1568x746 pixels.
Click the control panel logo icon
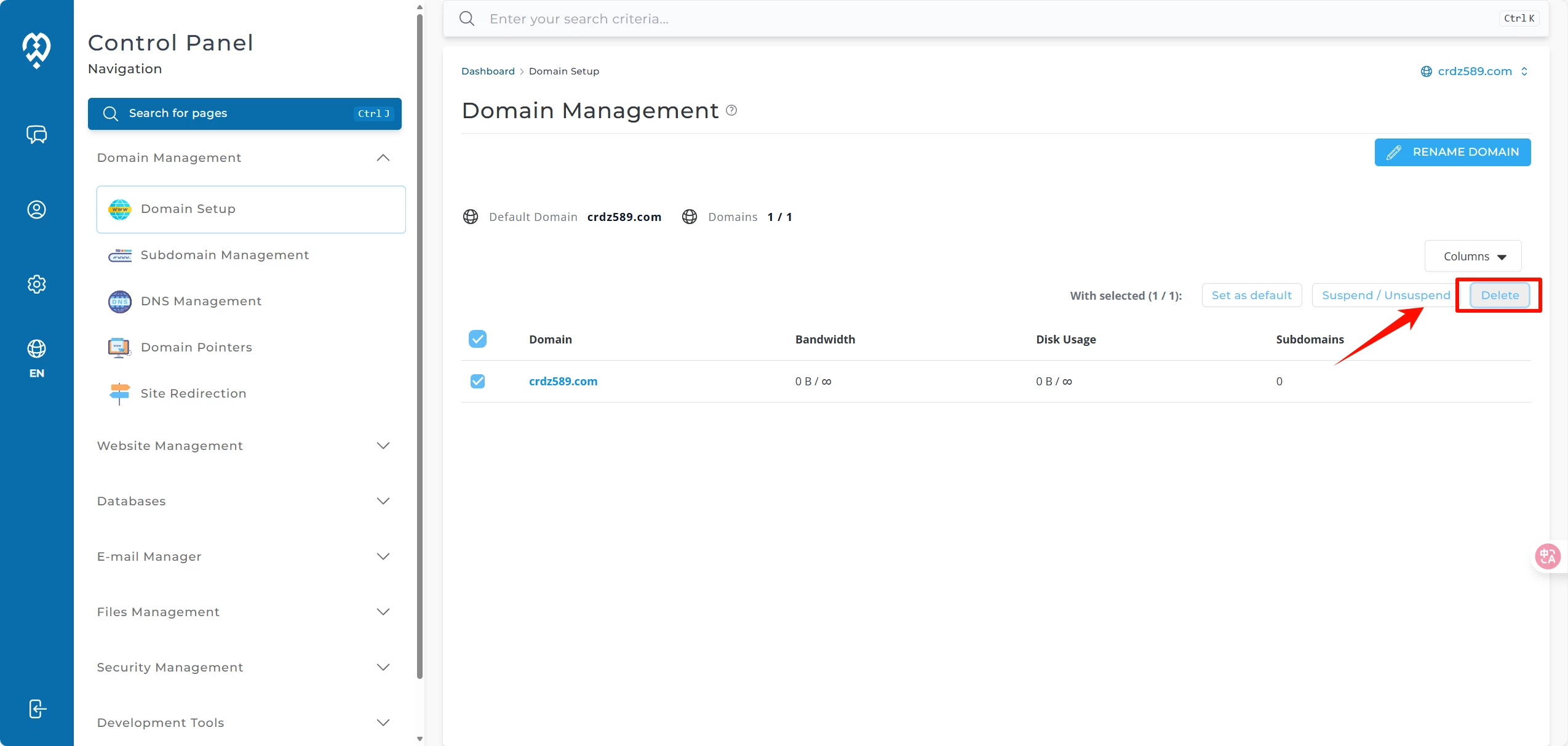(x=36, y=49)
